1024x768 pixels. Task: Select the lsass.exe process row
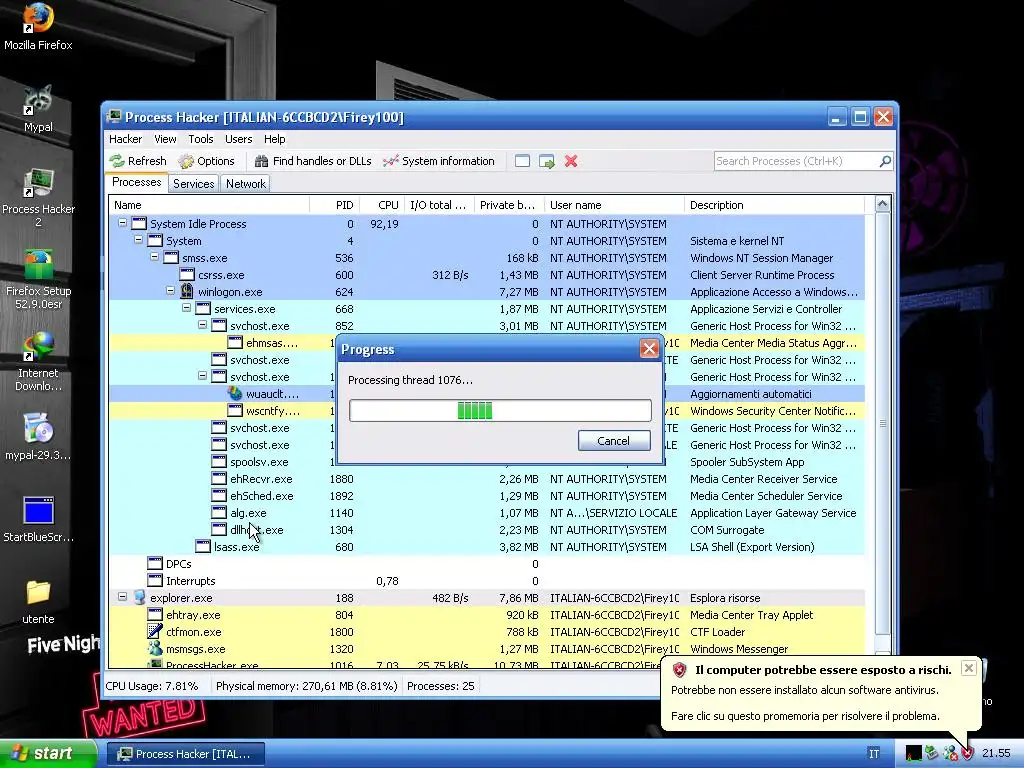487,547
